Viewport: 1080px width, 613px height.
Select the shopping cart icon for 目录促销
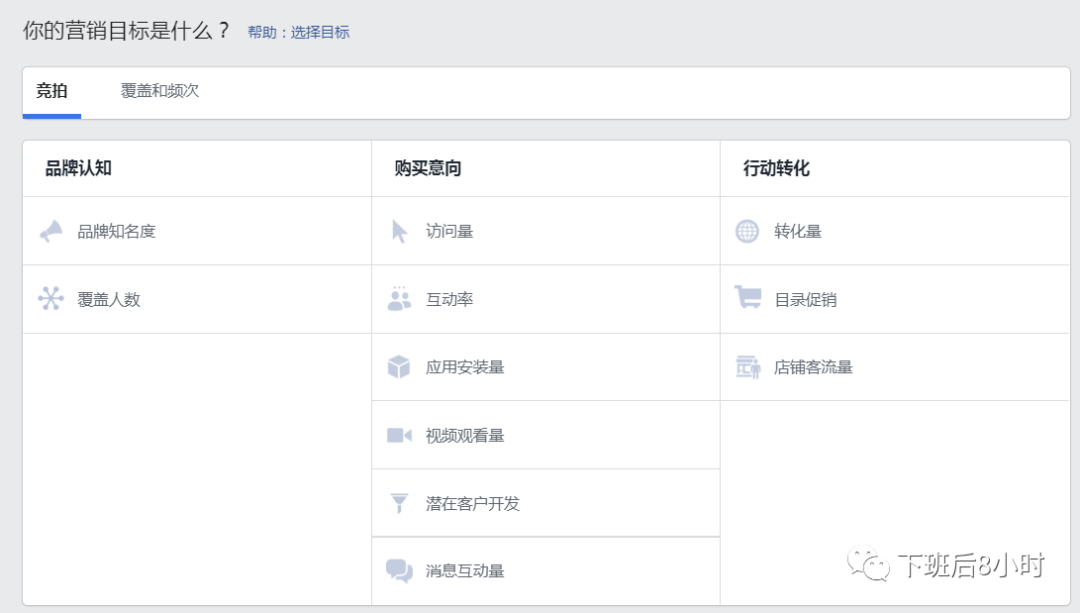[x=748, y=298]
